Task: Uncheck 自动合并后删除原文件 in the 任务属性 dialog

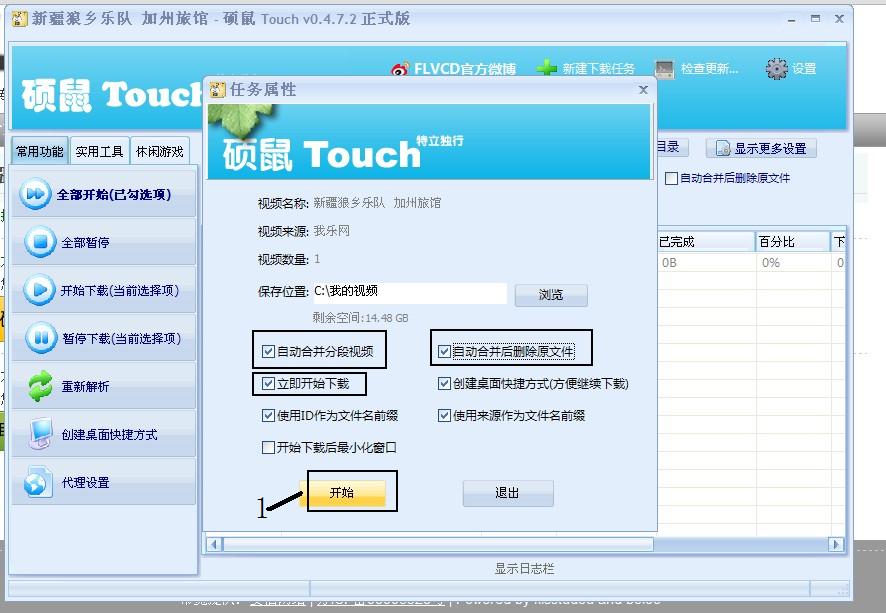Action: [x=444, y=351]
